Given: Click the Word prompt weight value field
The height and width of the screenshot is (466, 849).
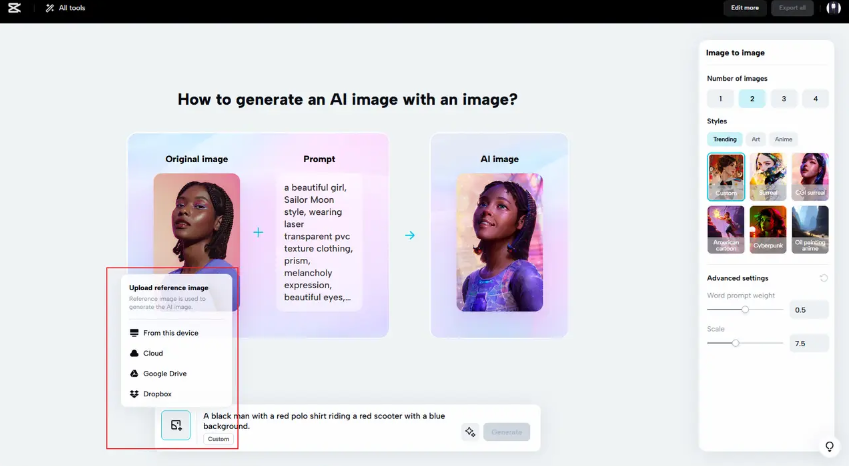Looking at the screenshot, I should (x=808, y=310).
